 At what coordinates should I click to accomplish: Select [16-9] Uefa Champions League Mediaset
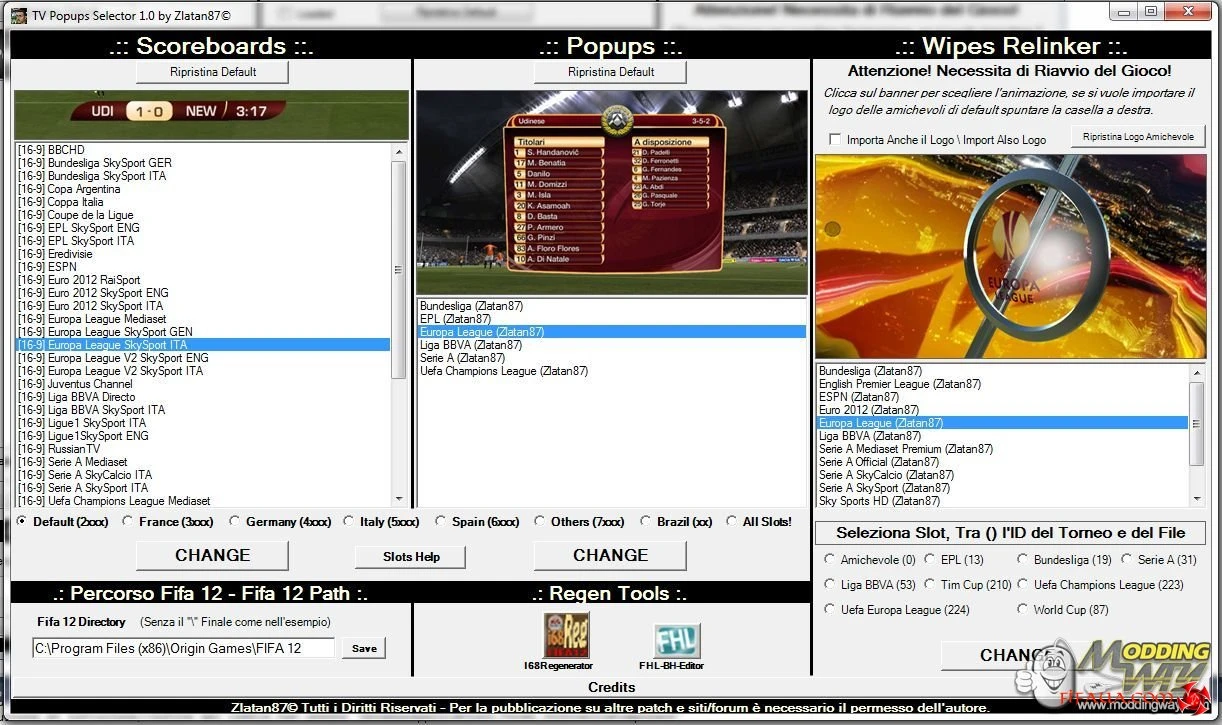click(x=204, y=501)
